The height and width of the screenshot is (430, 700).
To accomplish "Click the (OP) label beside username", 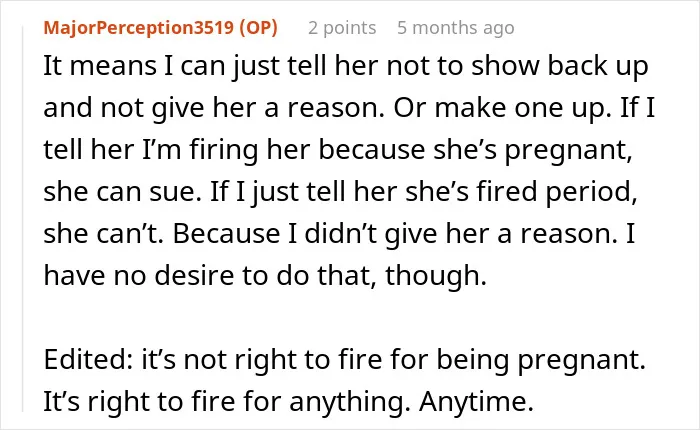I will [258, 28].
